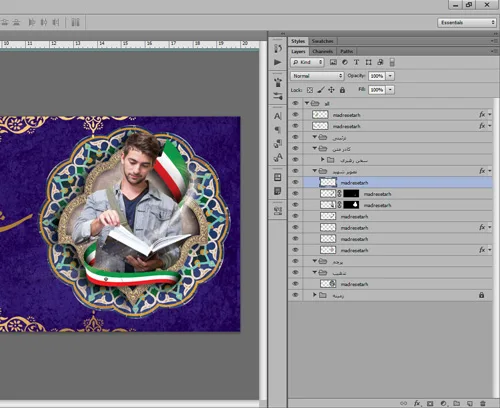The height and width of the screenshot is (408, 500).
Task: Click the Lock all padlock icon
Action: (x=342, y=90)
